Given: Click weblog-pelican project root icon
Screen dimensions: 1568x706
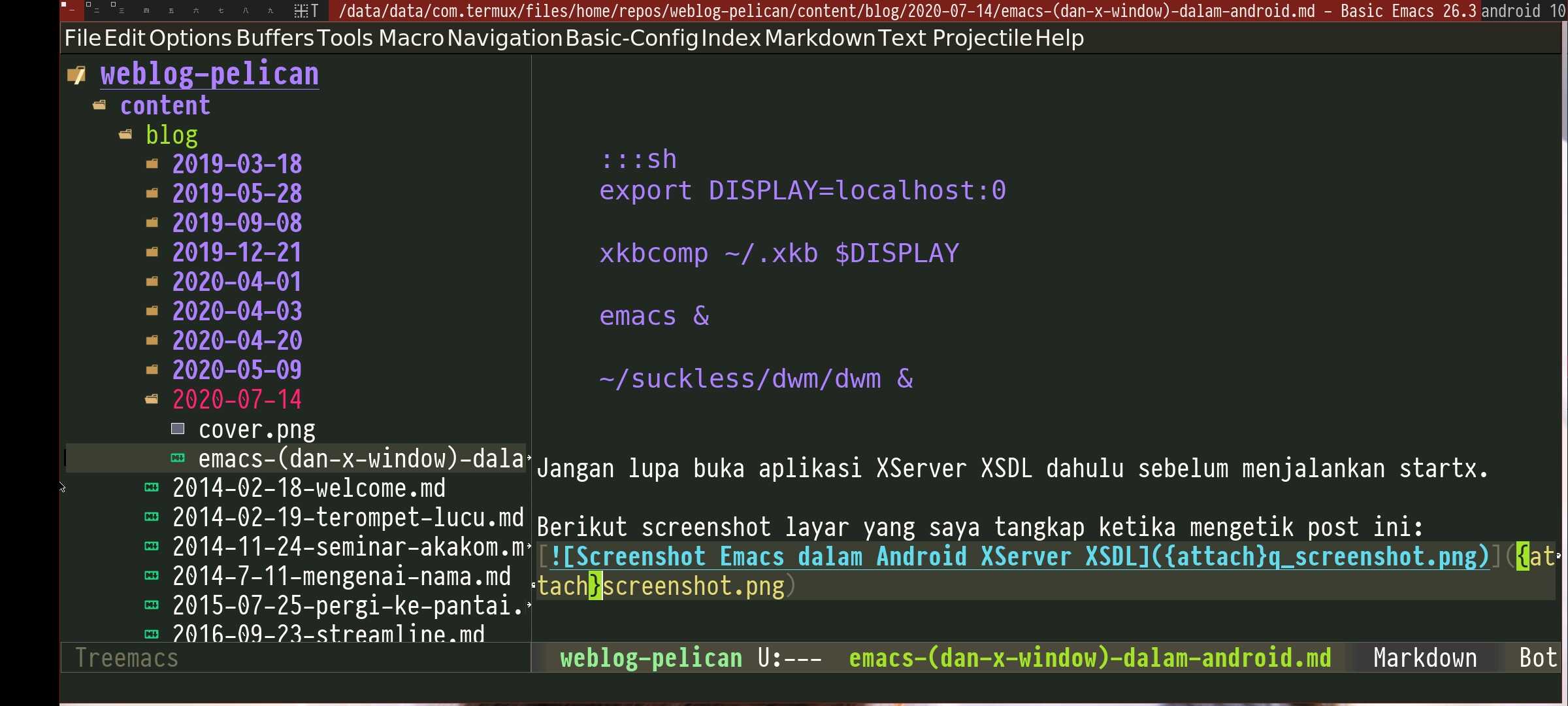Looking at the screenshot, I should pos(76,75).
